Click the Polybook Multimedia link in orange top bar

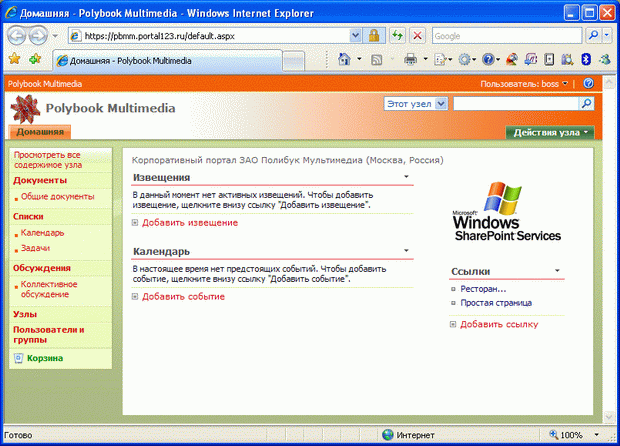point(45,84)
